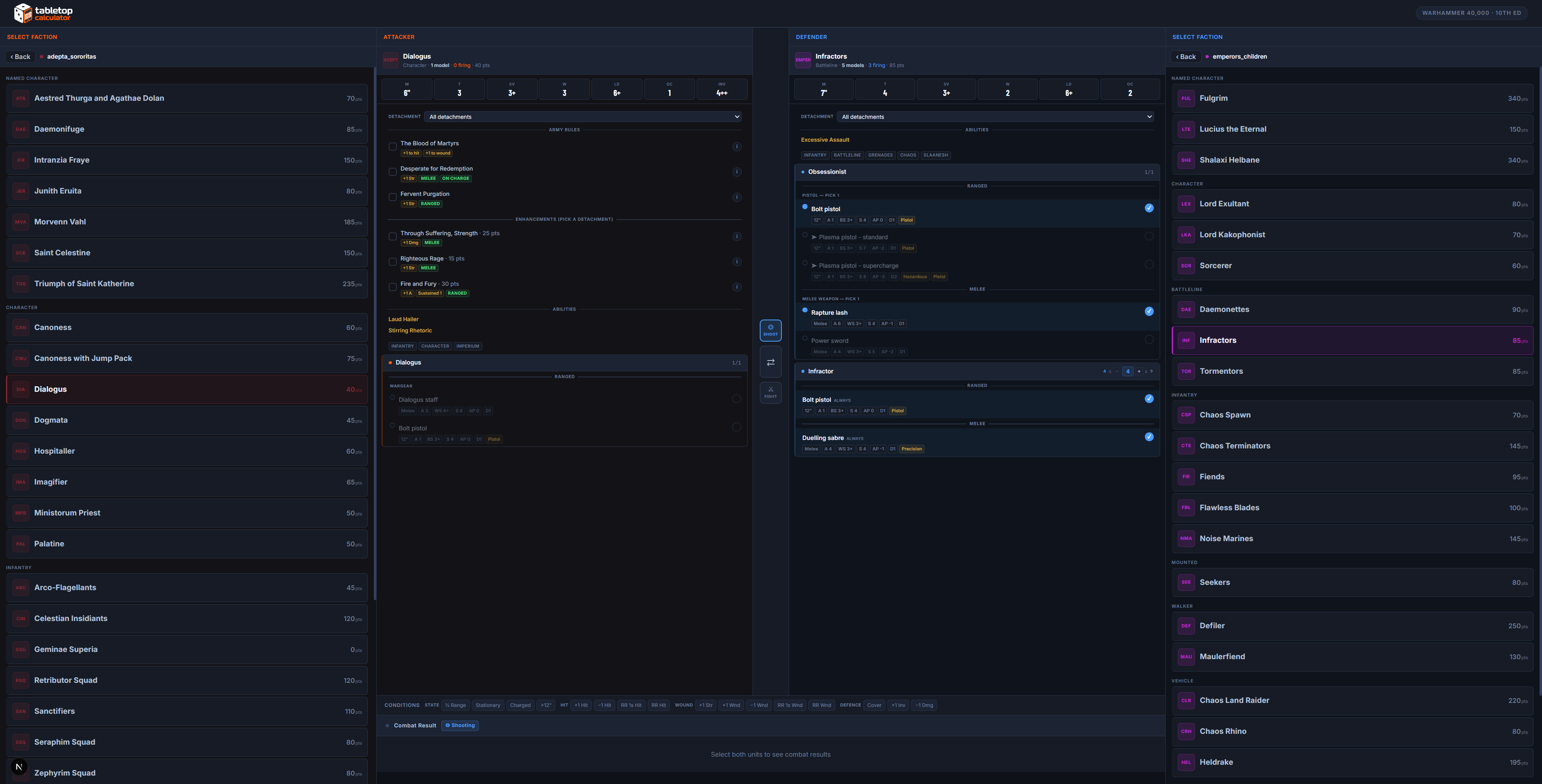The image size is (1542, 784).
Task: Enable Desperate for Redemption checkbox
Action: (393, 172)
